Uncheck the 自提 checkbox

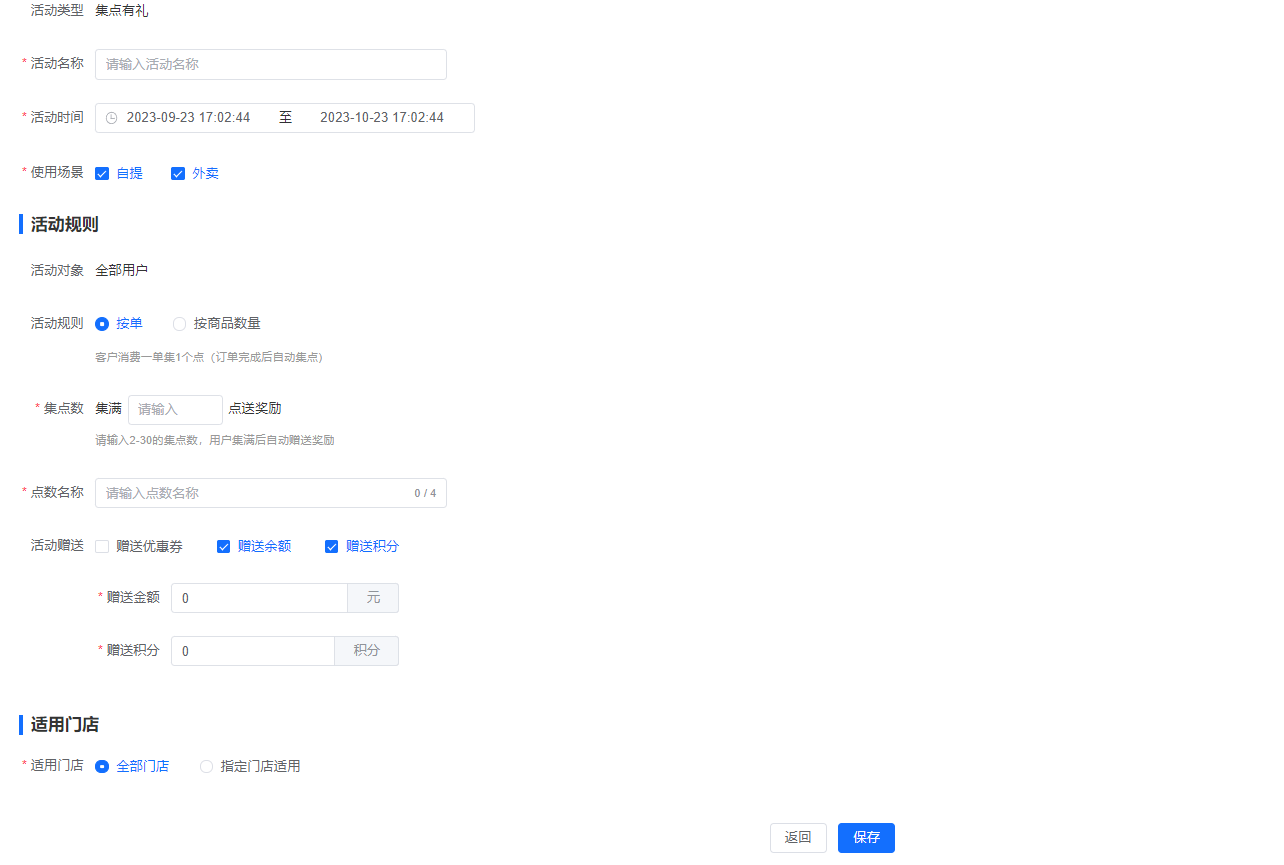102,174
